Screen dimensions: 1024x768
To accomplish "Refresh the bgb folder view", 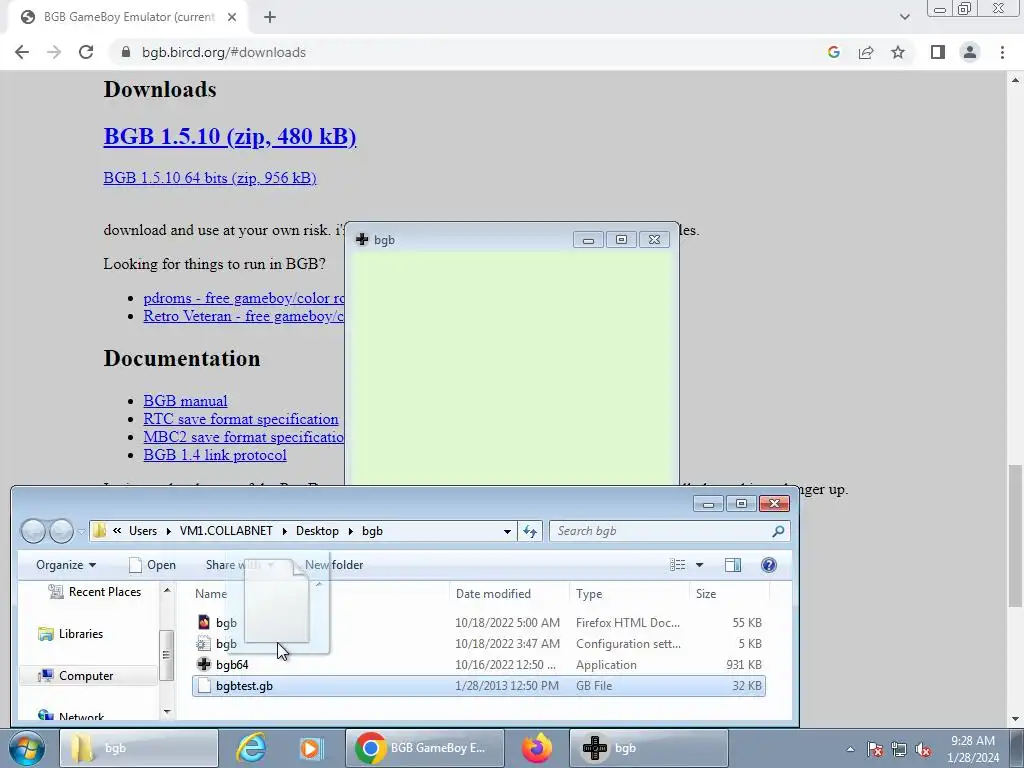I will (530, 532).
